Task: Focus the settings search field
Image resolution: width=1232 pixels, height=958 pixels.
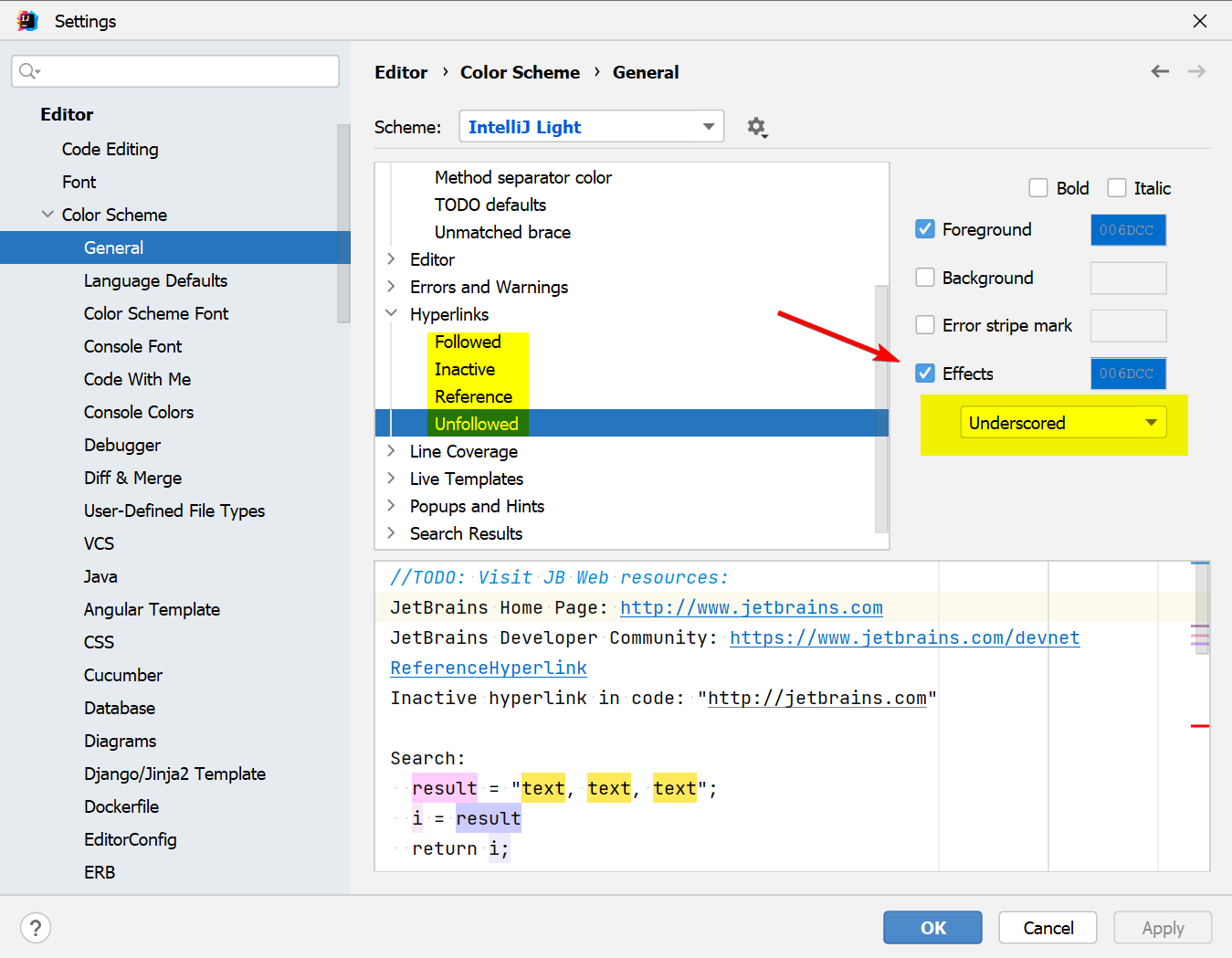Action: click(x=175, y=71)
